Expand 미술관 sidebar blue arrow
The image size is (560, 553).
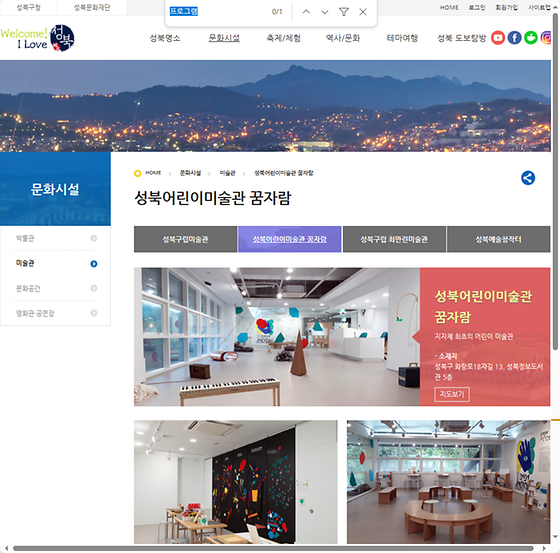94,264
